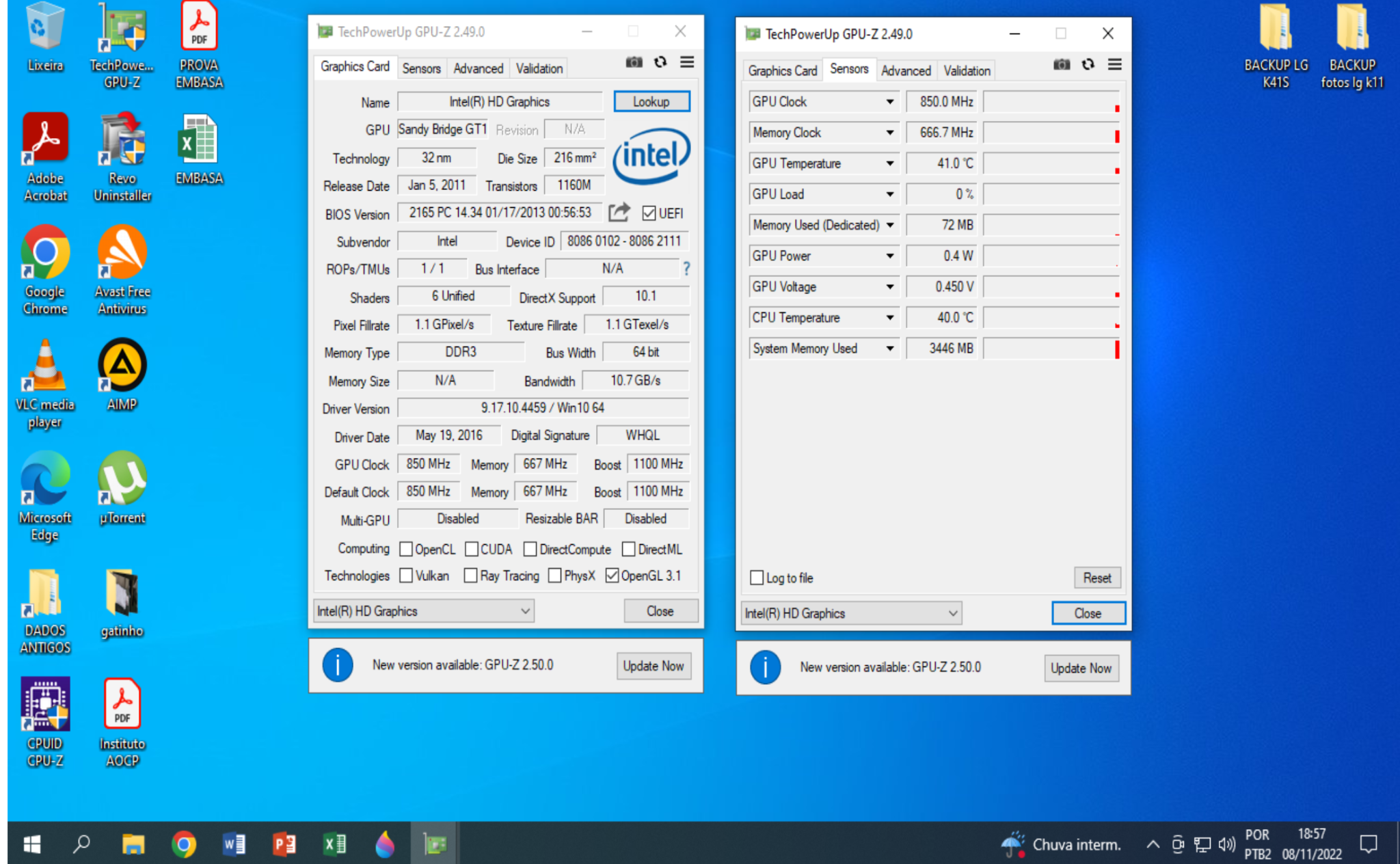Expand the GPU Temperature sensor dropdown
The width and height of the screenshot is (1400, 864).
(x=890, y=163)
